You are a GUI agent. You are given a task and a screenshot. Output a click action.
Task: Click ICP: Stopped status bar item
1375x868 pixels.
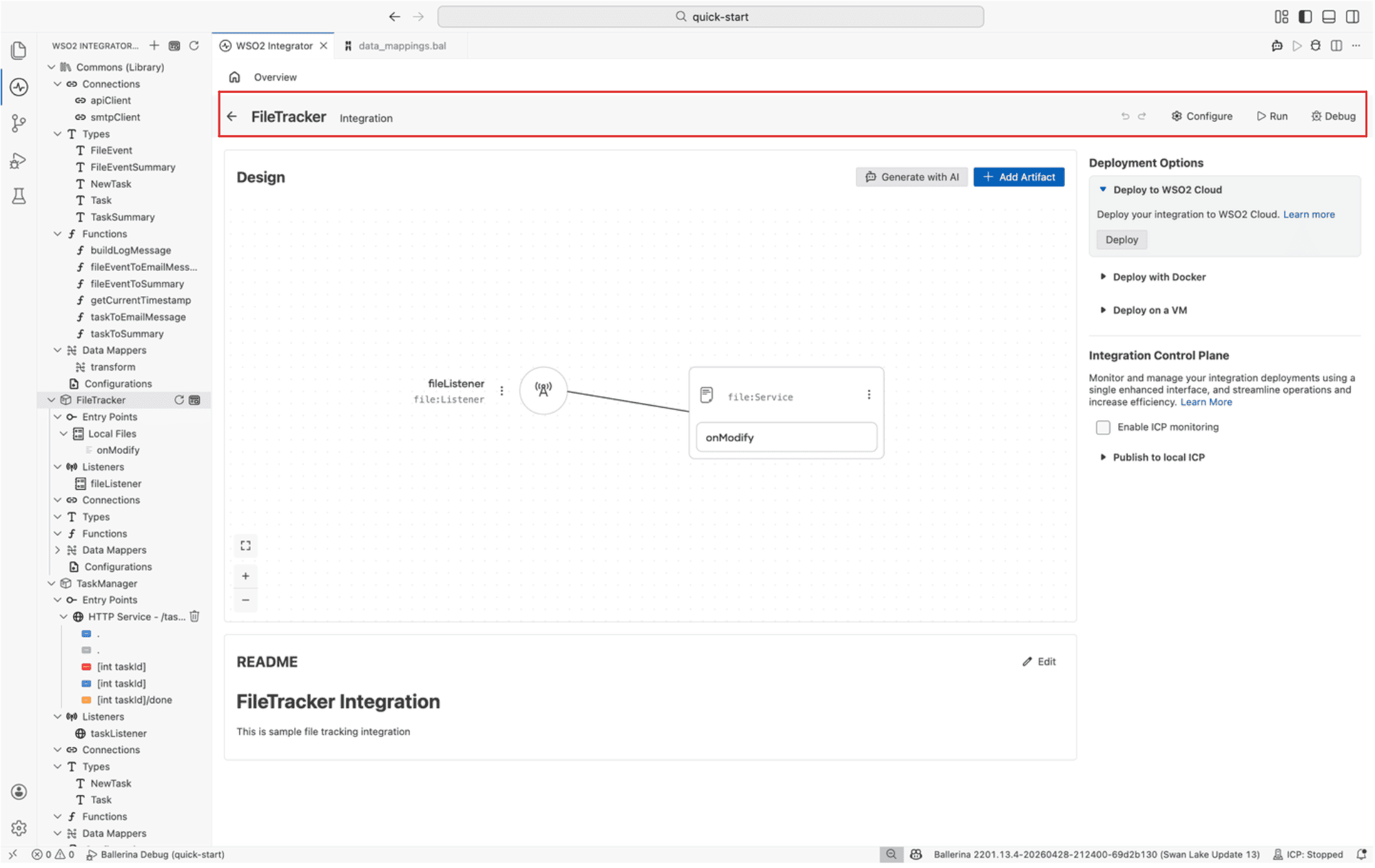(1308, 854)
